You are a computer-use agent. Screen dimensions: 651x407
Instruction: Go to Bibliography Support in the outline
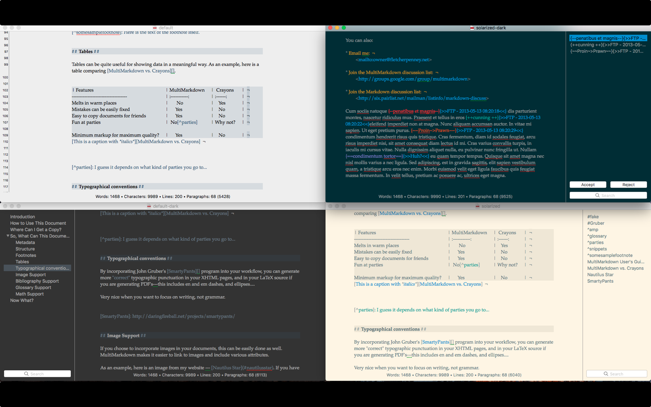pos(37,281)
